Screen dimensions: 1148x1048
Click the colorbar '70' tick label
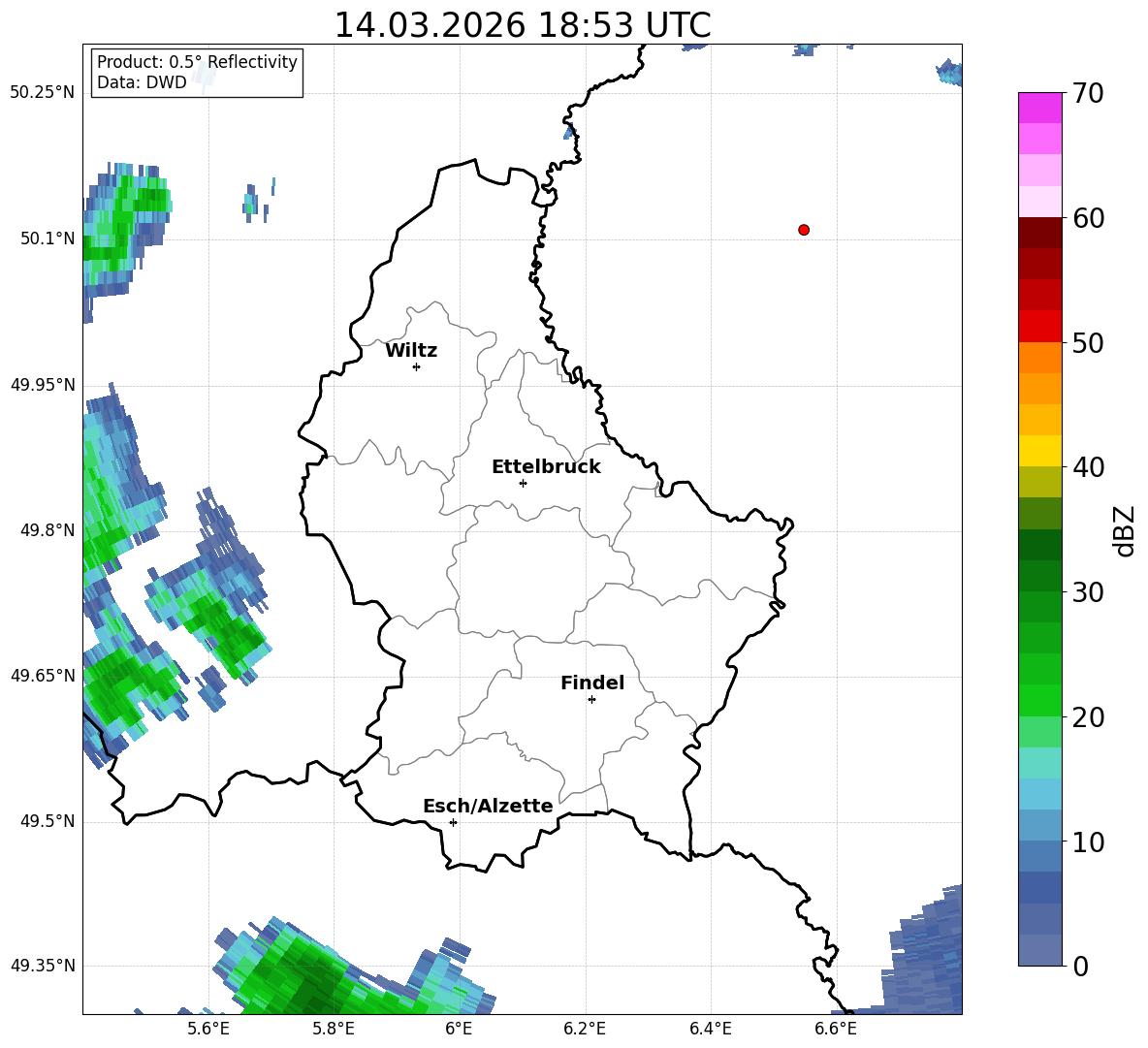(1088, 94)
